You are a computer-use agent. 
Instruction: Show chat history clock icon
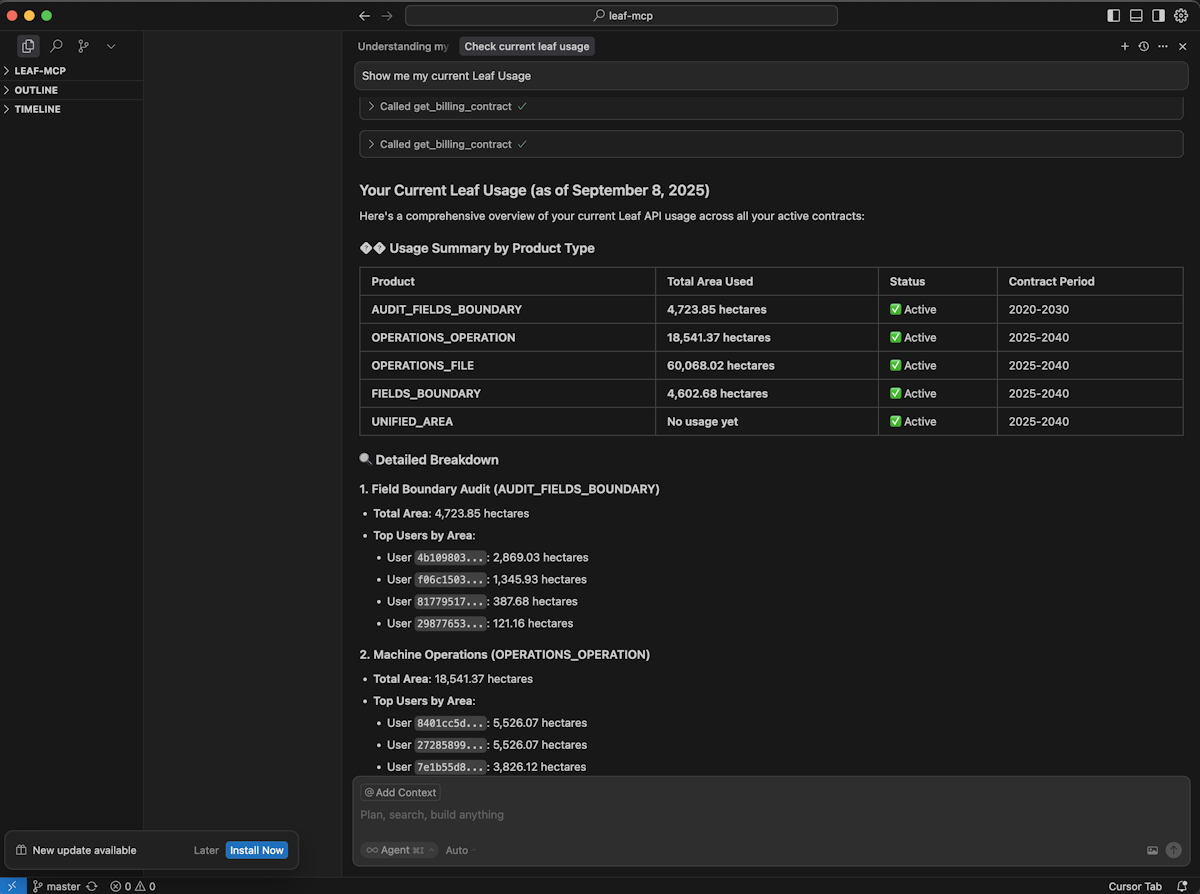tap(1144, 47)
